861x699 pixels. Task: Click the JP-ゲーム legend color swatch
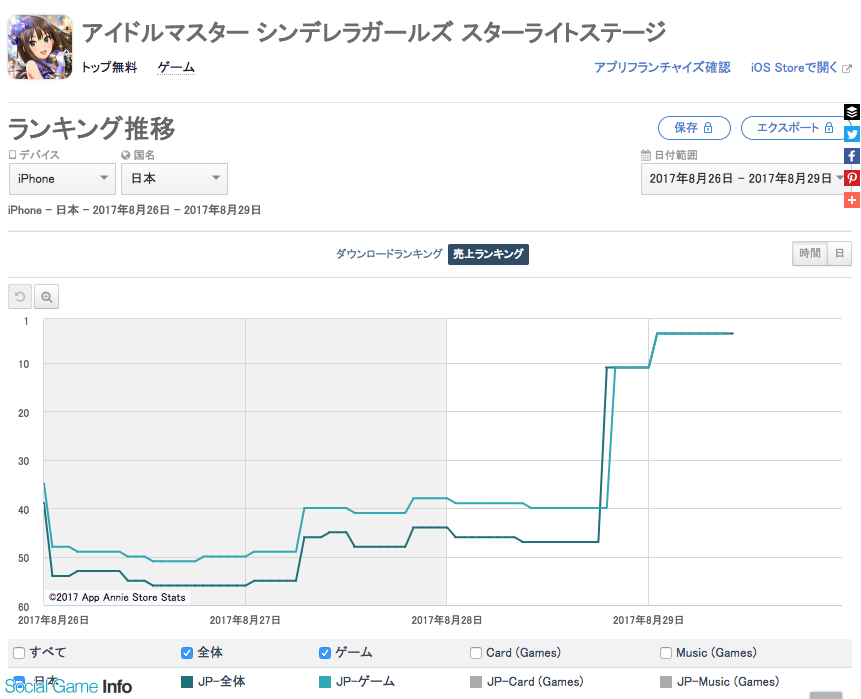pos(325,682)
